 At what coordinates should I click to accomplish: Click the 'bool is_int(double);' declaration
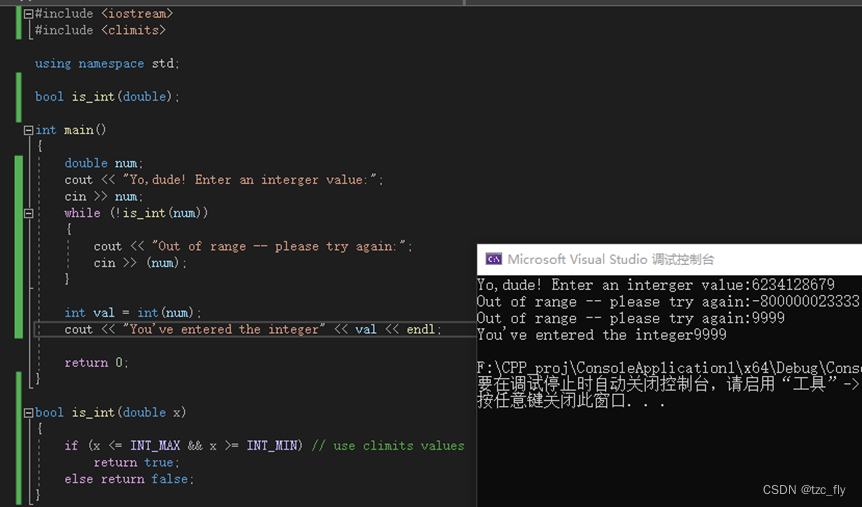click(107, 97)
